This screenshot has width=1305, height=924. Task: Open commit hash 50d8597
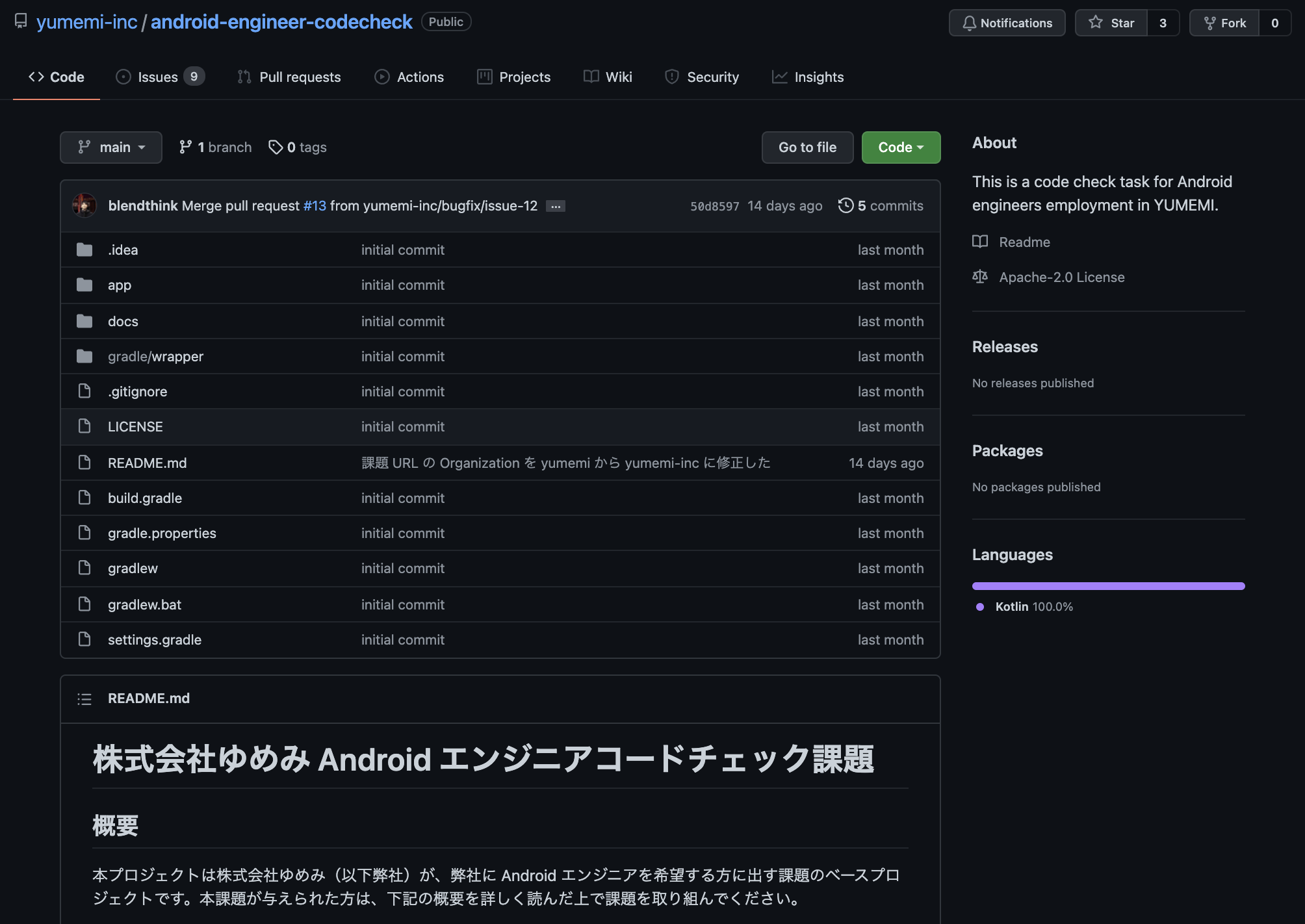(x=714, y=206)
